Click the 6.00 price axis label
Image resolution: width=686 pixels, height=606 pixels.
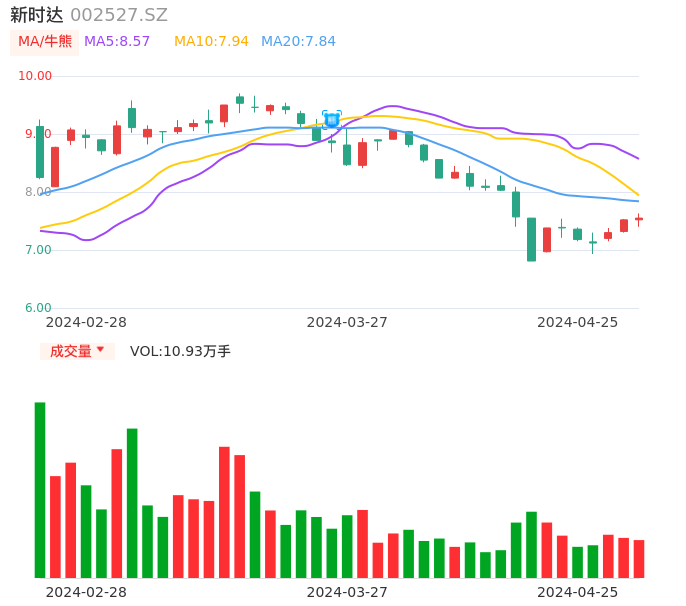point(38,308)
